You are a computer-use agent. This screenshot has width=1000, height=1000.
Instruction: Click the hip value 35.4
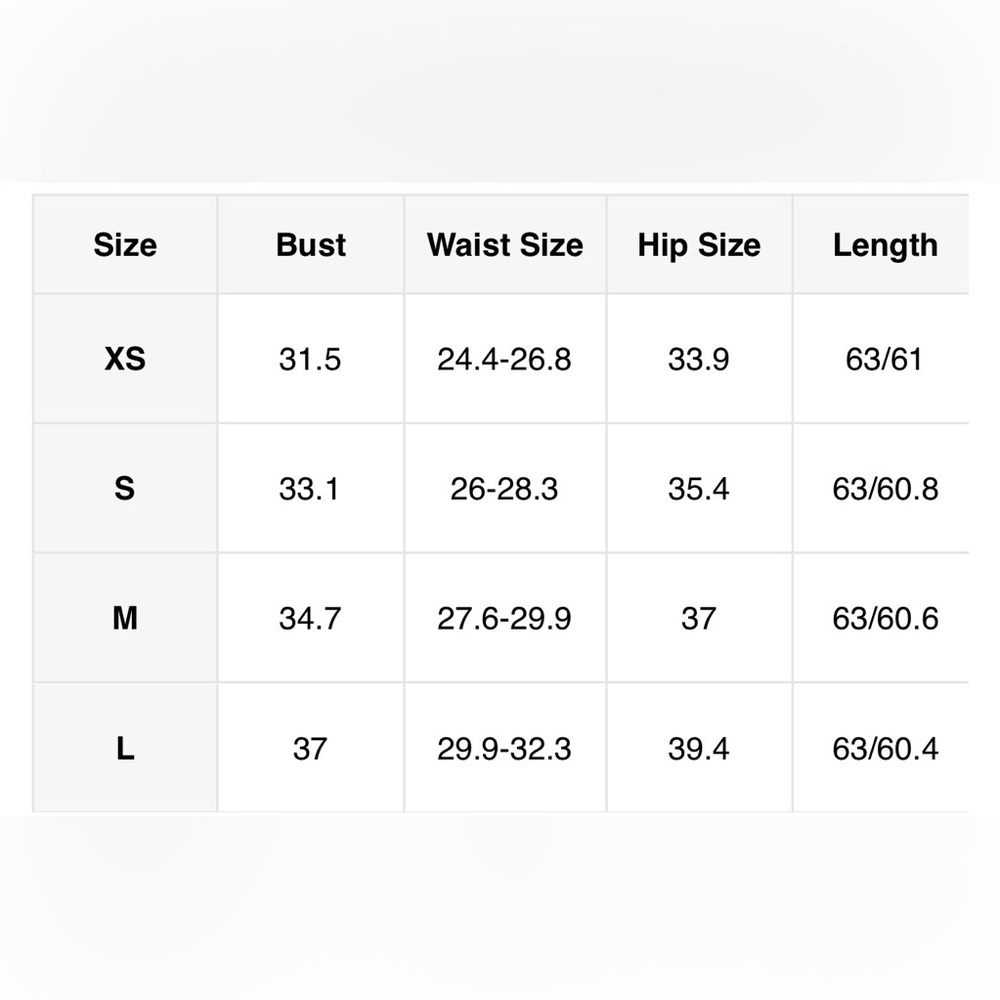[698, 489]
